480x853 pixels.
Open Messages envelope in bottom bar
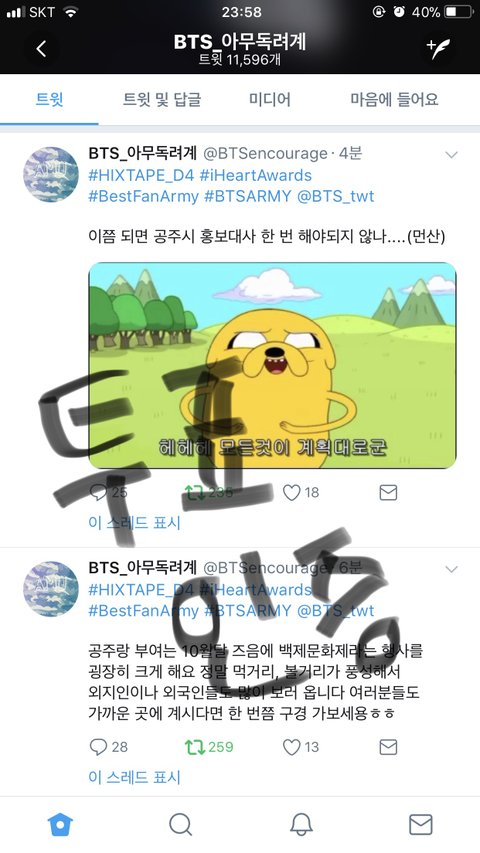(x=421, y=825)
